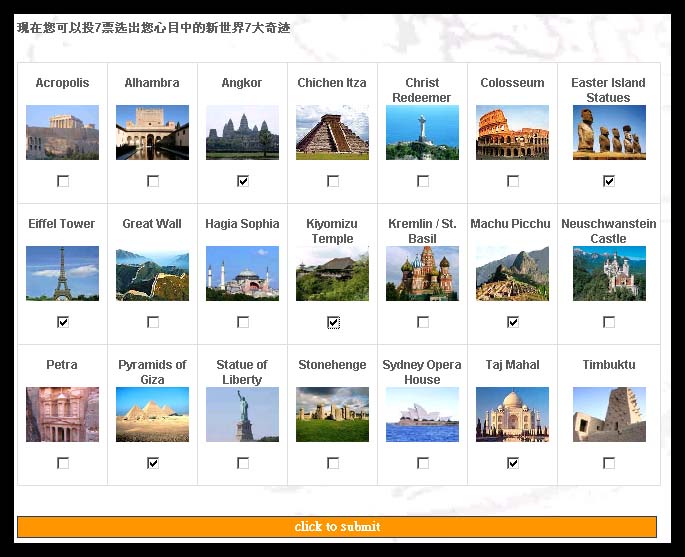
Task: Select the Sydney Opera House photo
Action: (422, 415)
